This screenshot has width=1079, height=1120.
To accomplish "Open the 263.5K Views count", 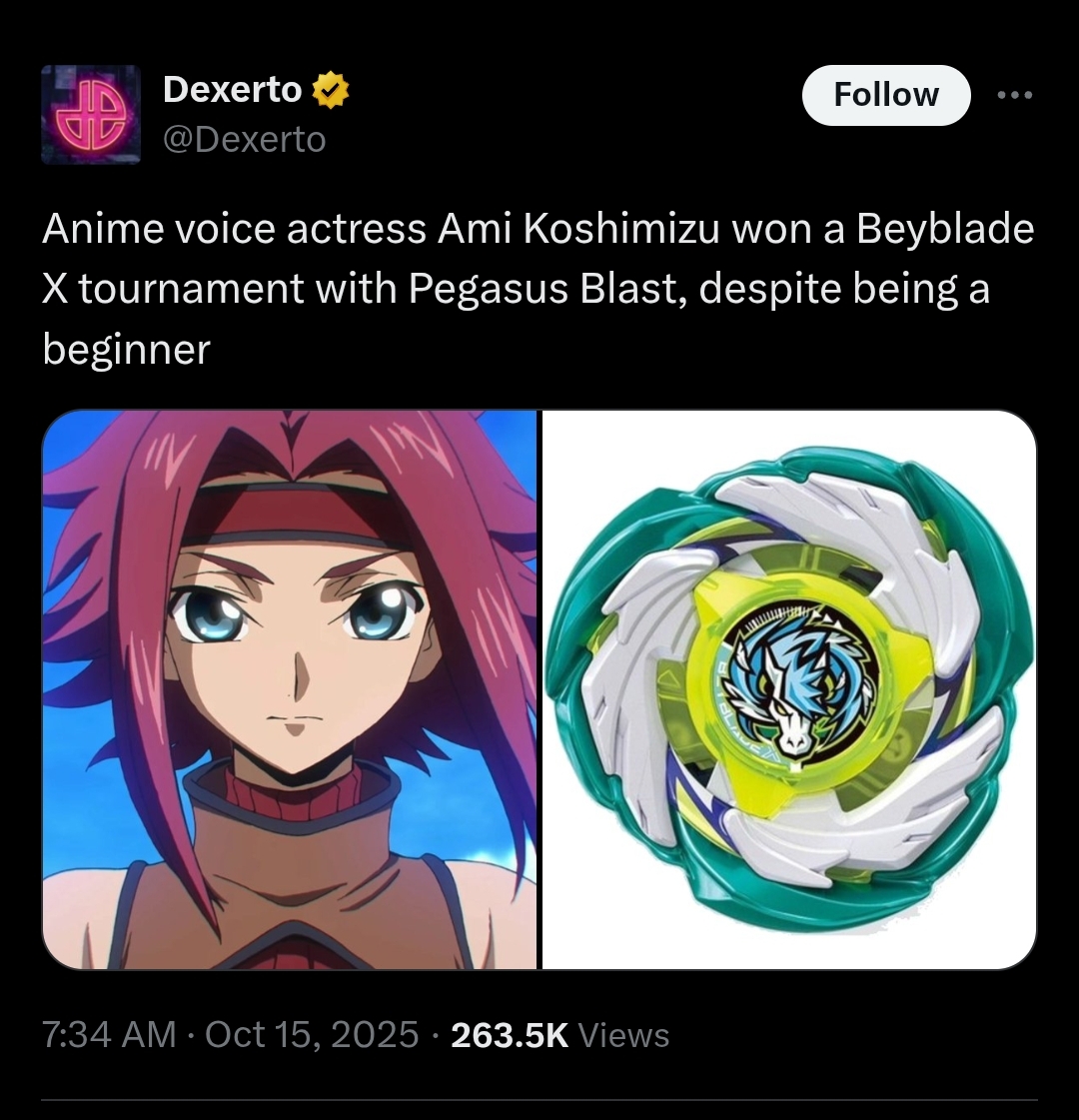I will (x=559, y=1034).
